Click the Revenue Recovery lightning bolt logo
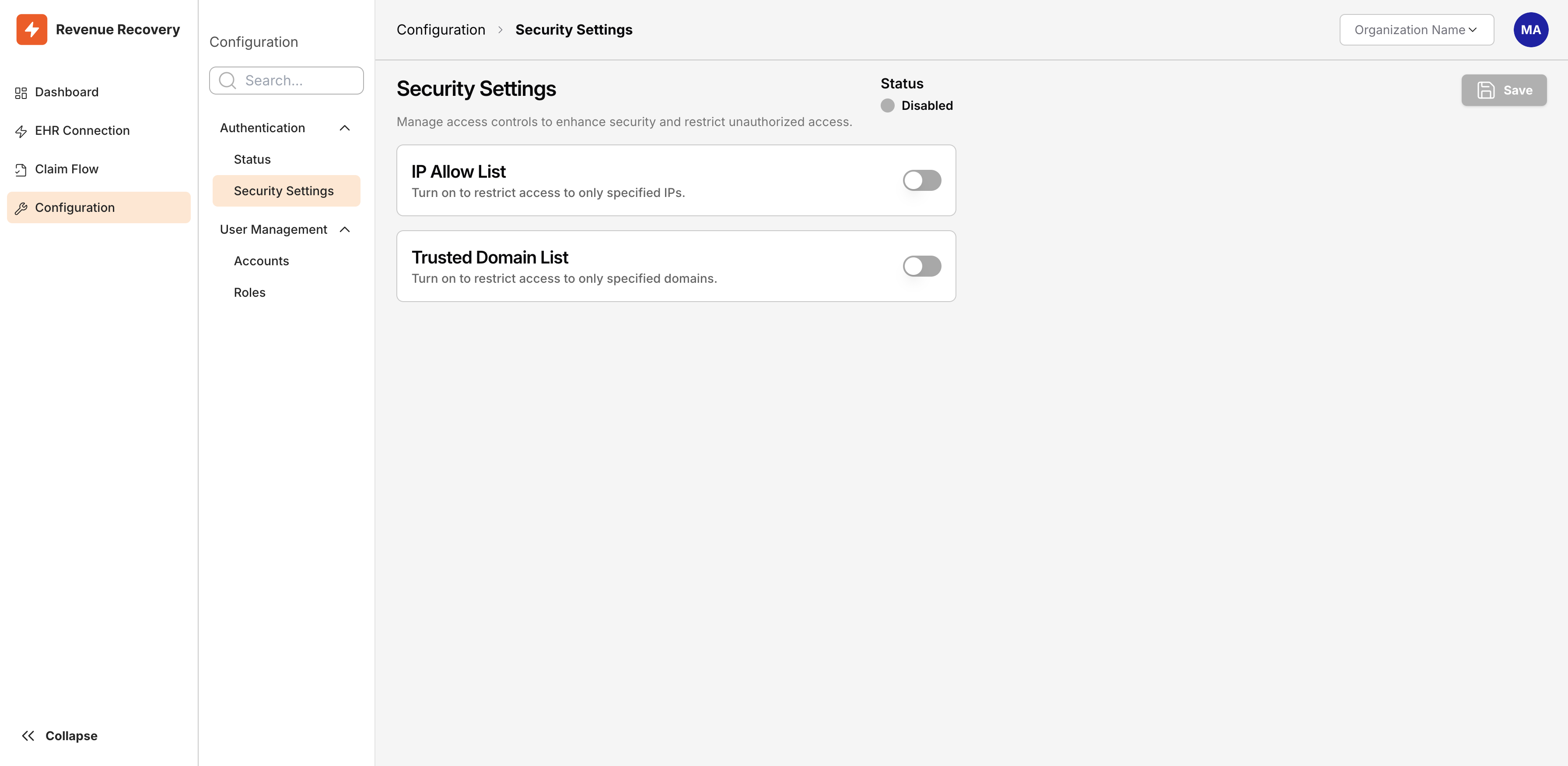Screen dimensions: 1568x766 [x=32, y=28]
